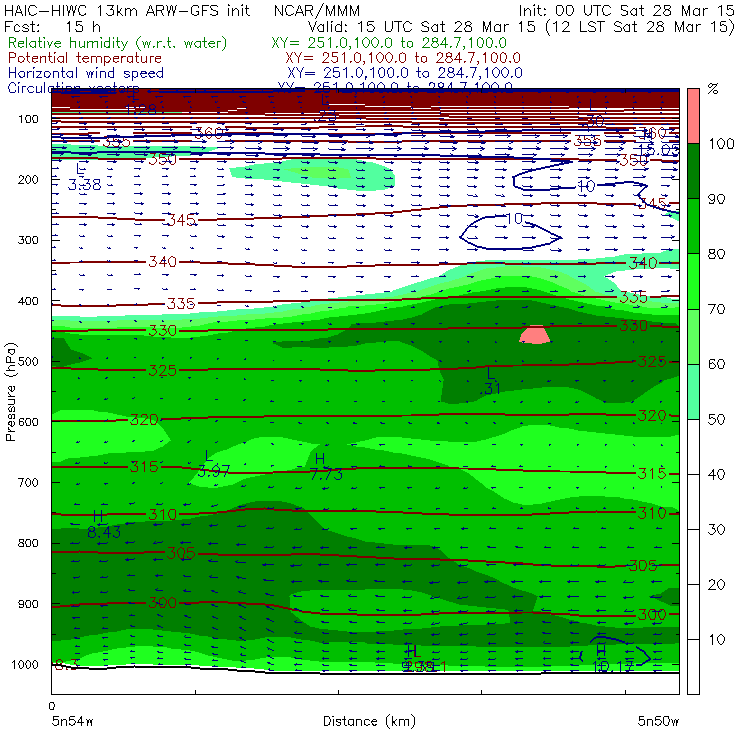Click the 900 hPa pressure tick label
Image resolution: width=740 pixels, height=740 pixels.
tap(28, 604)
